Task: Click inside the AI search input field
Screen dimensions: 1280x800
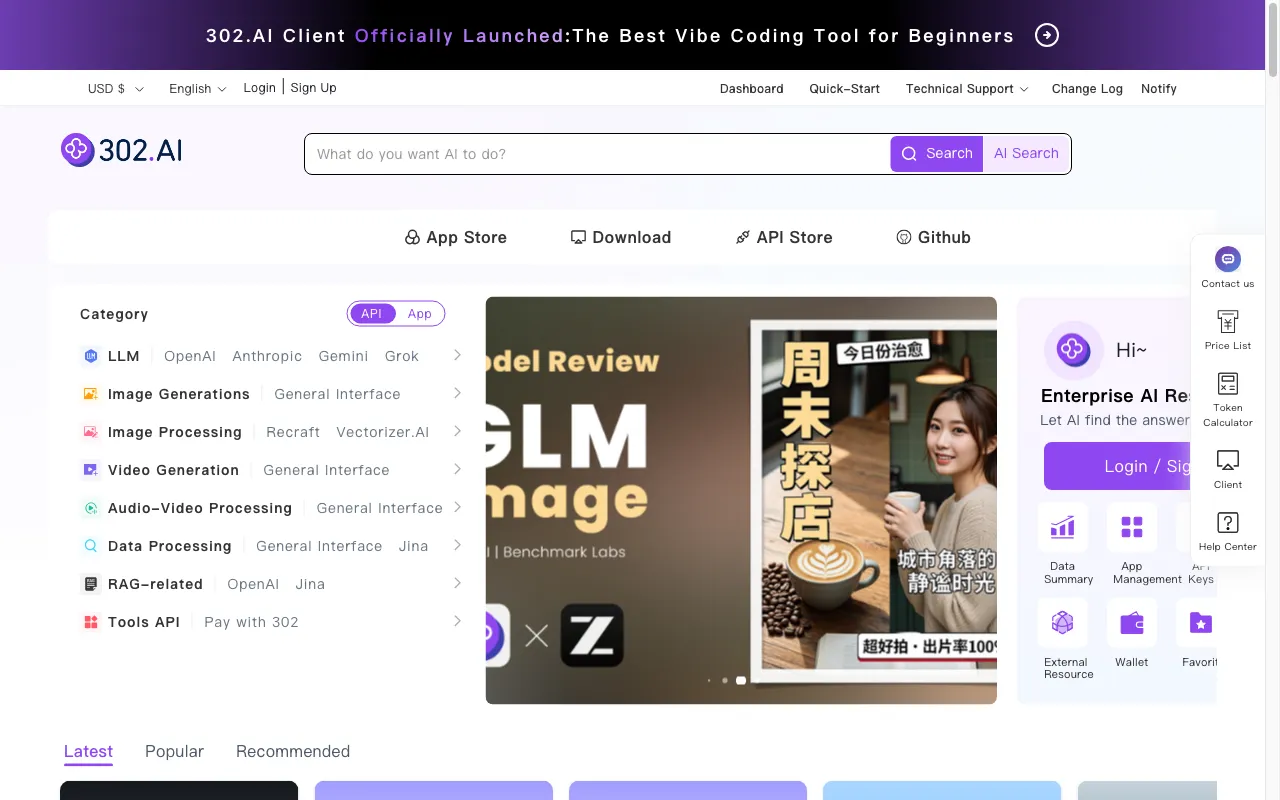Action: click(597, 154)
